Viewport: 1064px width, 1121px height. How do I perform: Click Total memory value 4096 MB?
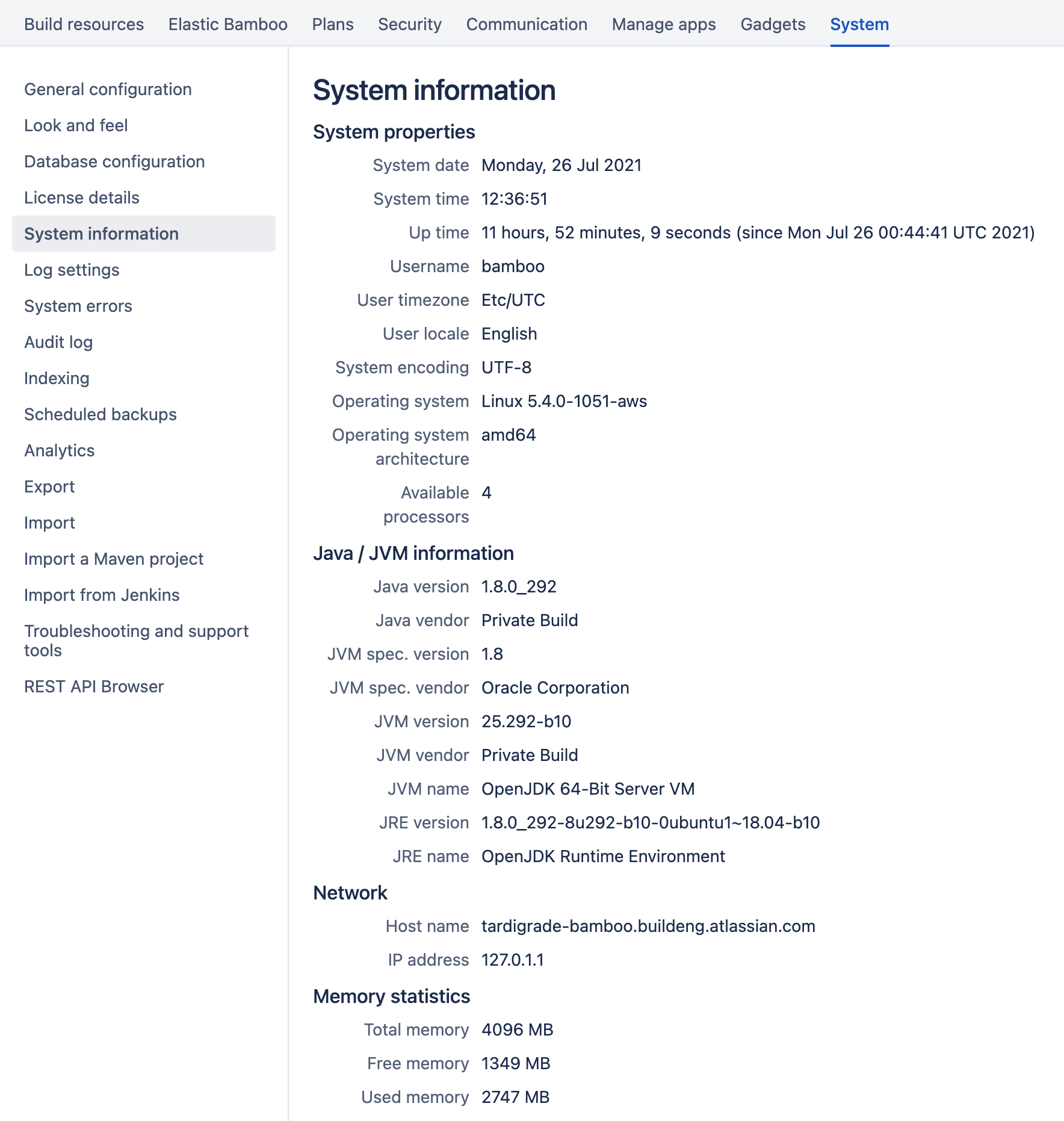(x=517, y=1029)
